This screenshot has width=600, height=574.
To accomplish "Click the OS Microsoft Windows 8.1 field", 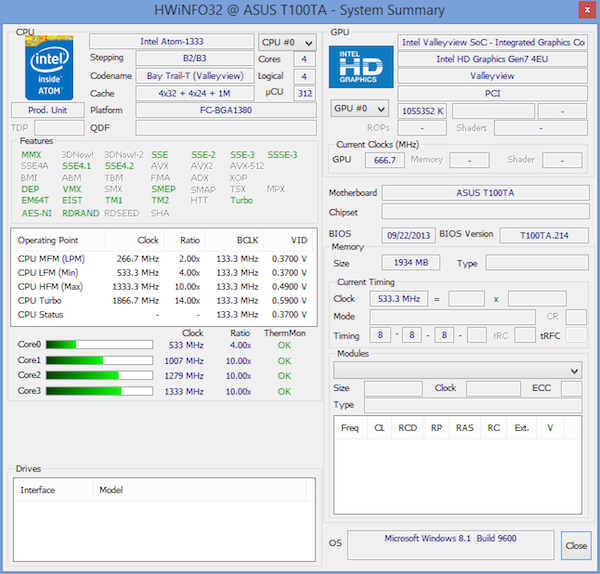I will (x=450, y=545).
